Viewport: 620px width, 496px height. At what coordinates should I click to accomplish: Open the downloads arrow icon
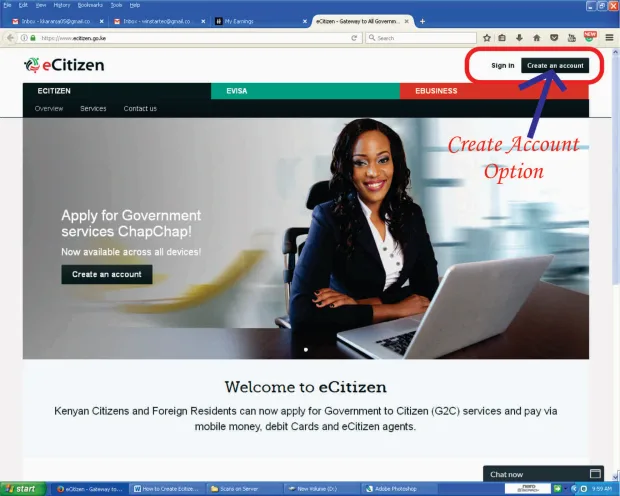pyautogui.click(x=519, y=38)
